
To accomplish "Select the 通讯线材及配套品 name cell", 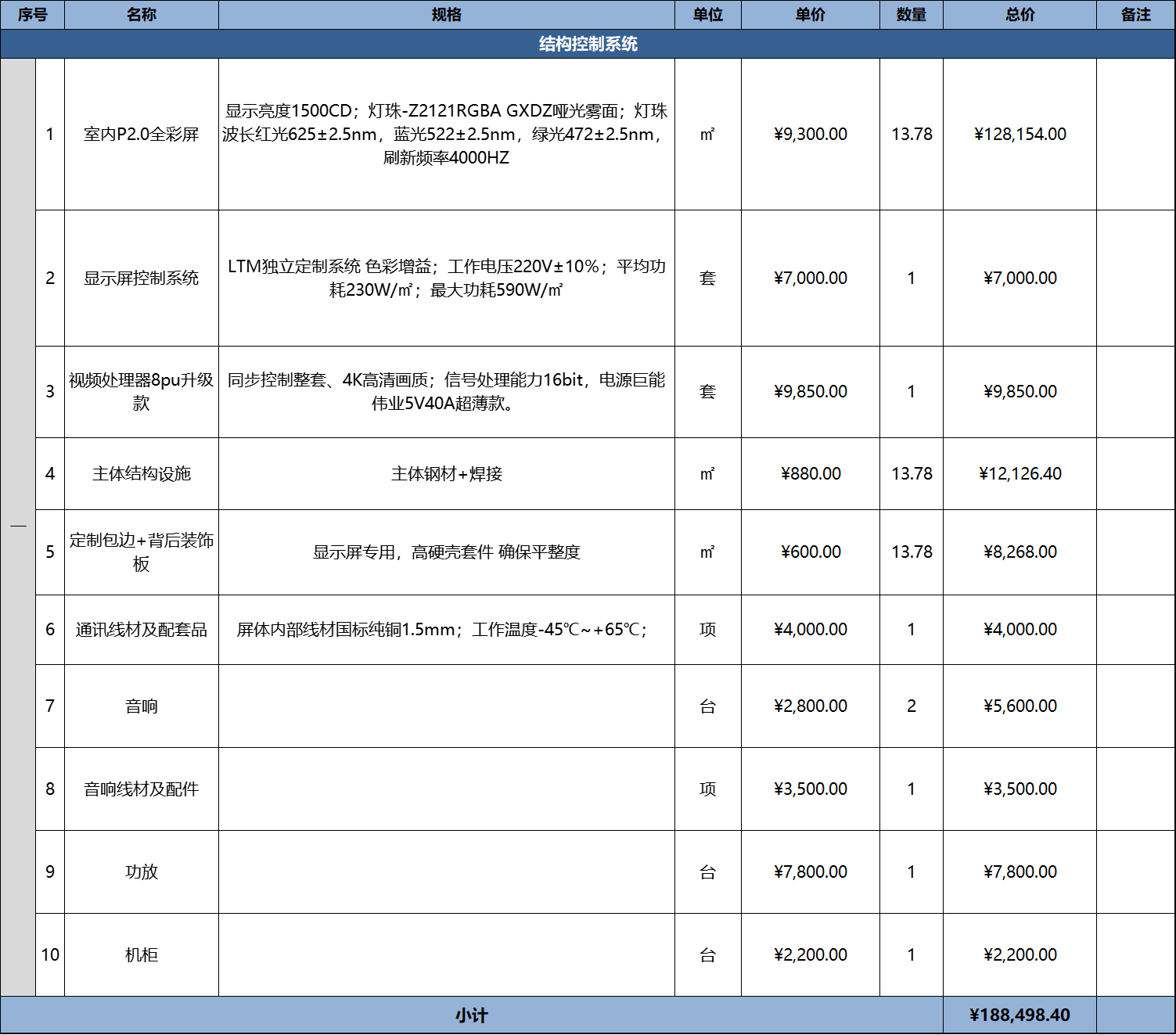I will tap(142, 630).
